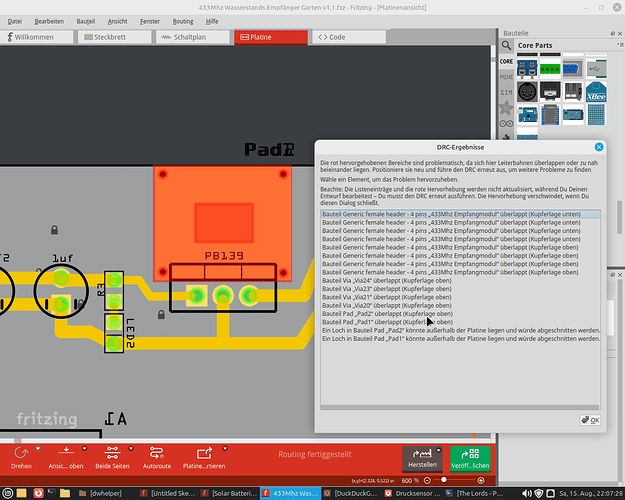625x500 pixels.
Task: Open the Bauteile bin options menu icon
Action: (620, 45)
